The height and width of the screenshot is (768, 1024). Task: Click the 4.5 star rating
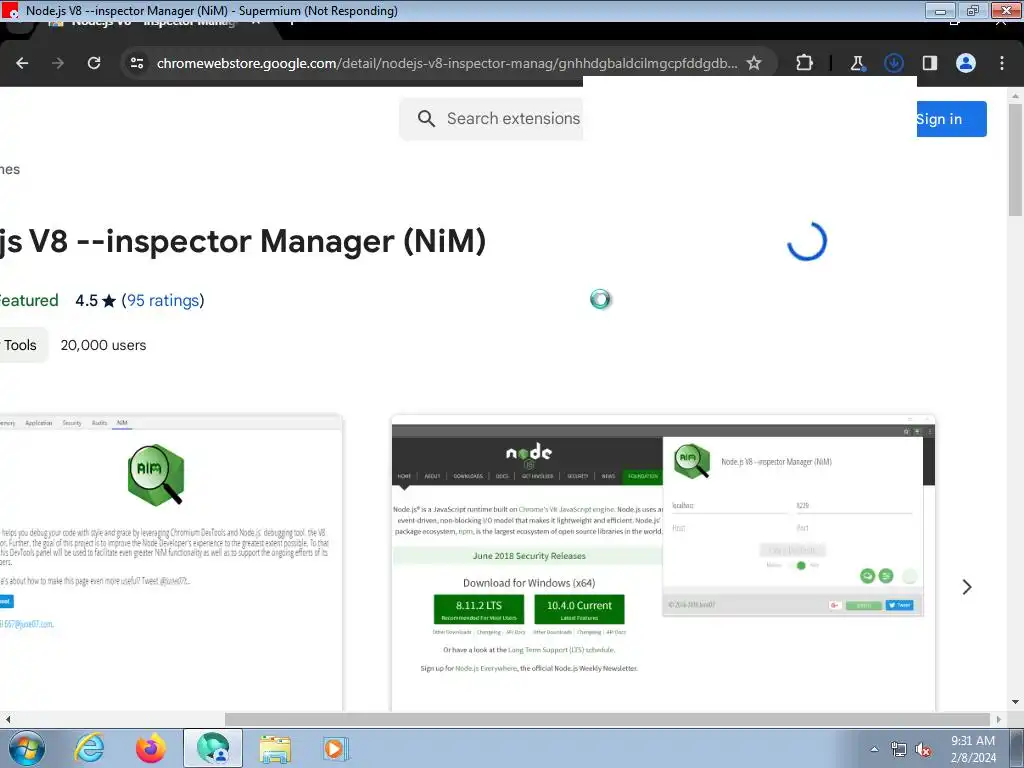tap(95, 300)
